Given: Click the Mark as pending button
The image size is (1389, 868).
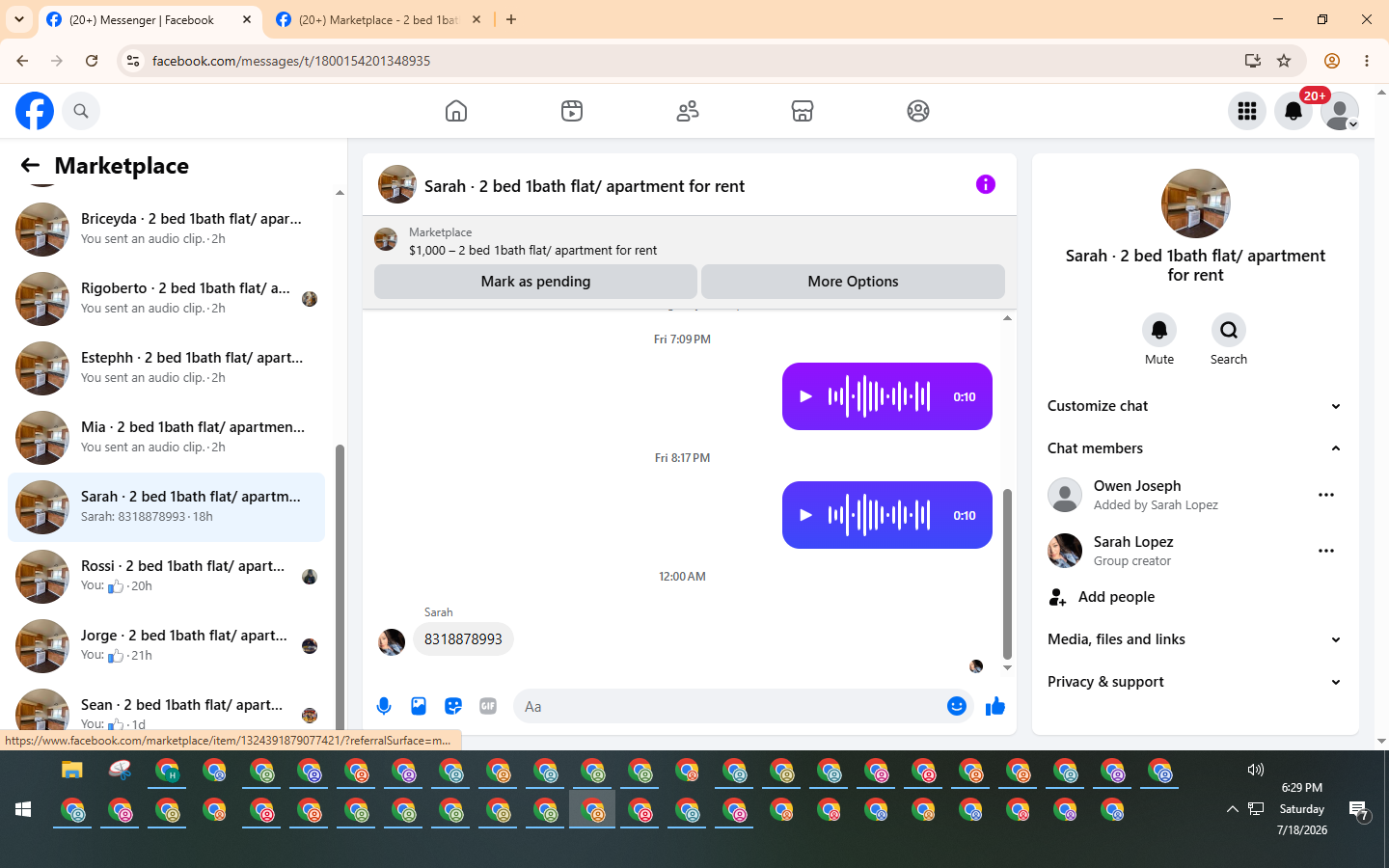Looking at the screenshot, I should [535, 282].
